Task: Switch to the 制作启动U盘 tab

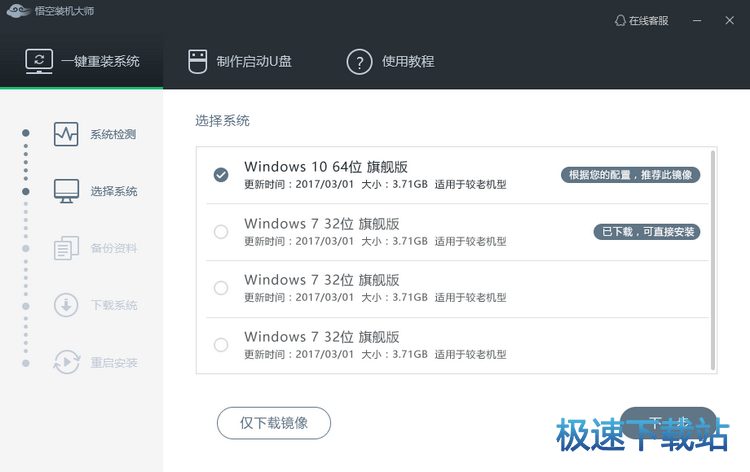Action: pyautogui.click(x=241, y=61)
